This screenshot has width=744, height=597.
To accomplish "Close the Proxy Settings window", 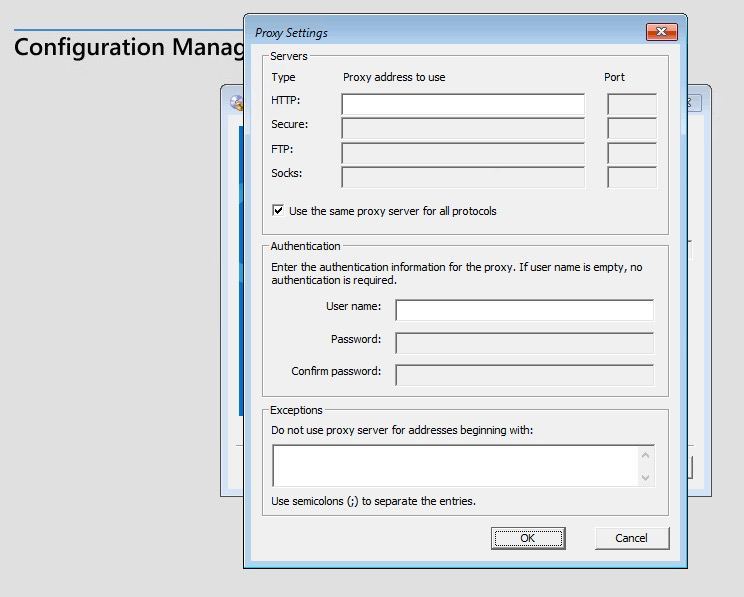I will click(661, 32).
